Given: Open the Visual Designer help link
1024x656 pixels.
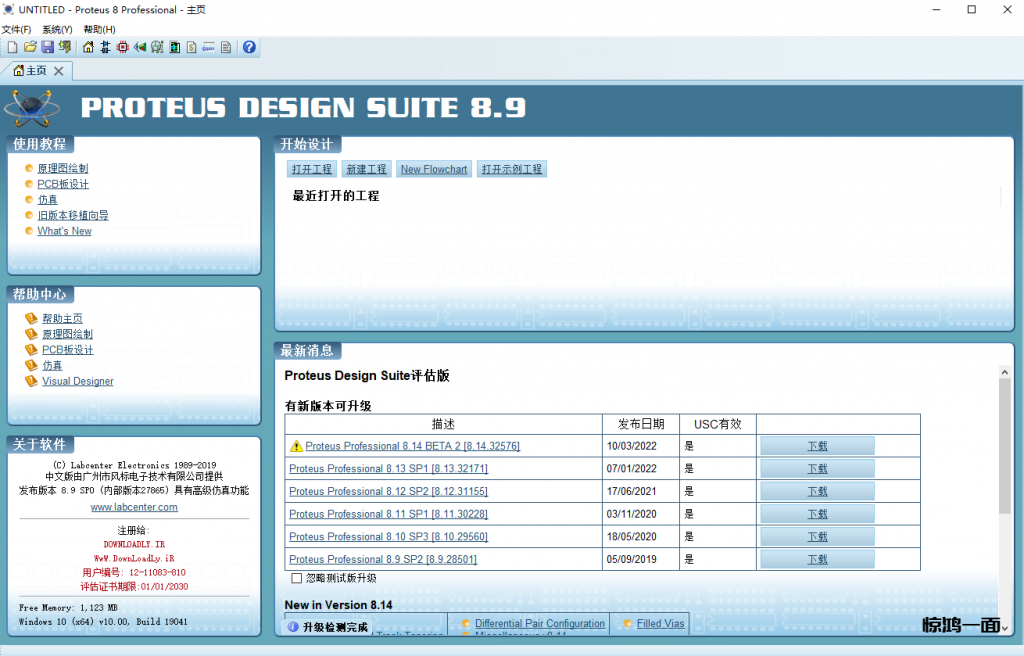Looking at the screenshot, I should (77, 381).
